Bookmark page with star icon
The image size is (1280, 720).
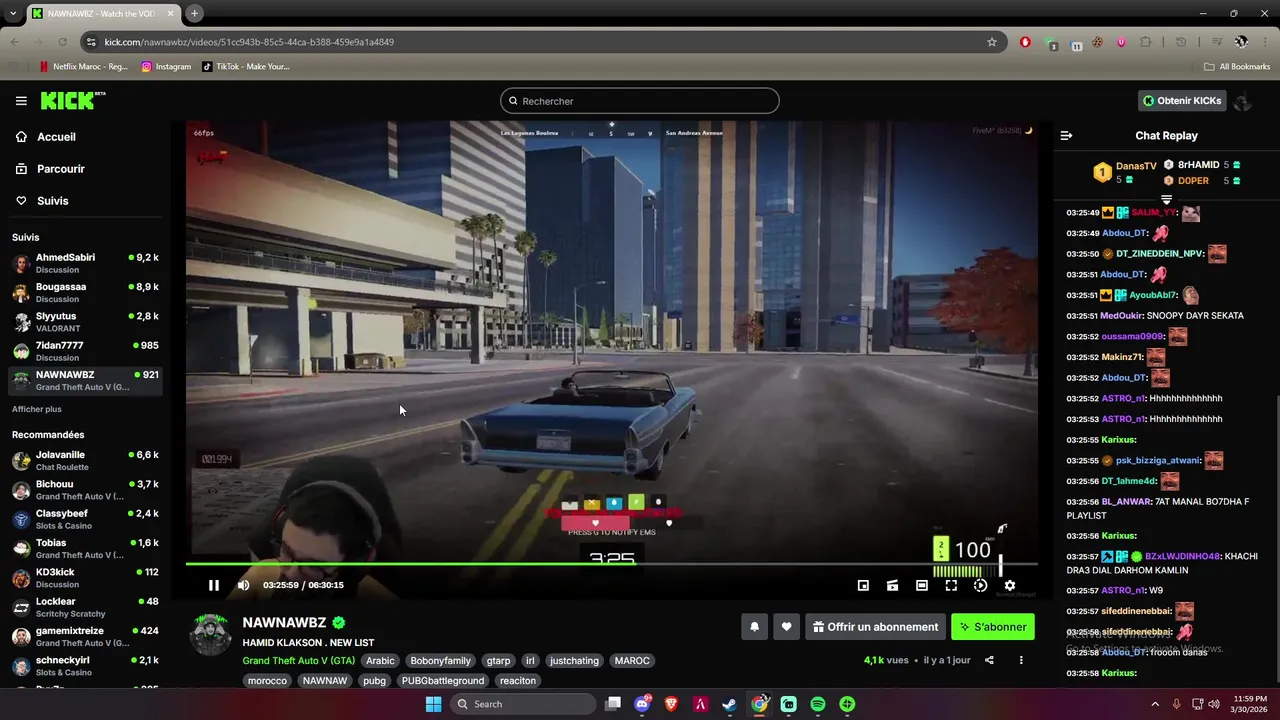[x=992, y=42]
